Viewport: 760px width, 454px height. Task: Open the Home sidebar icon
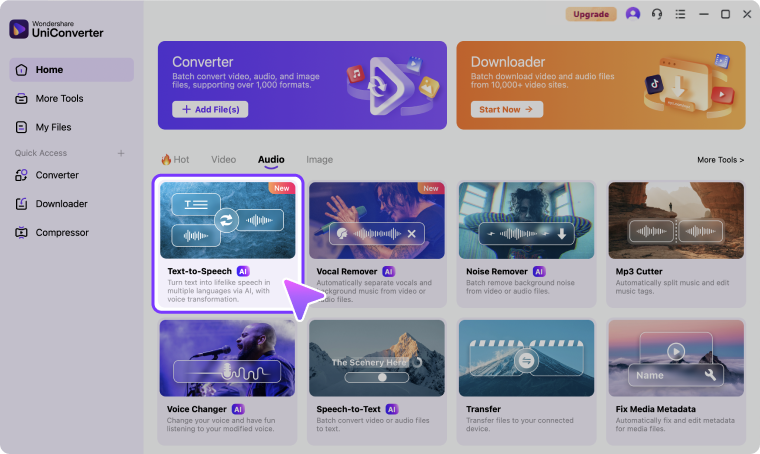pos(21,70)
